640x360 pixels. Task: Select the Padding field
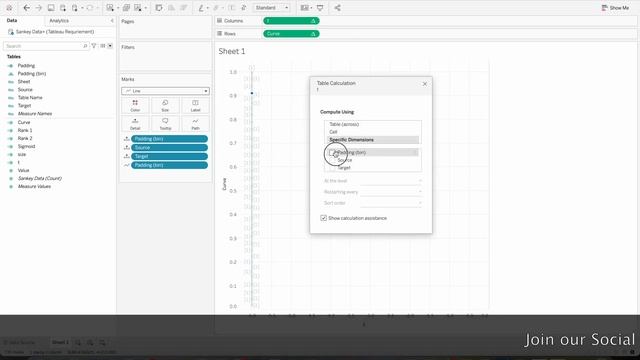[26, 66]
